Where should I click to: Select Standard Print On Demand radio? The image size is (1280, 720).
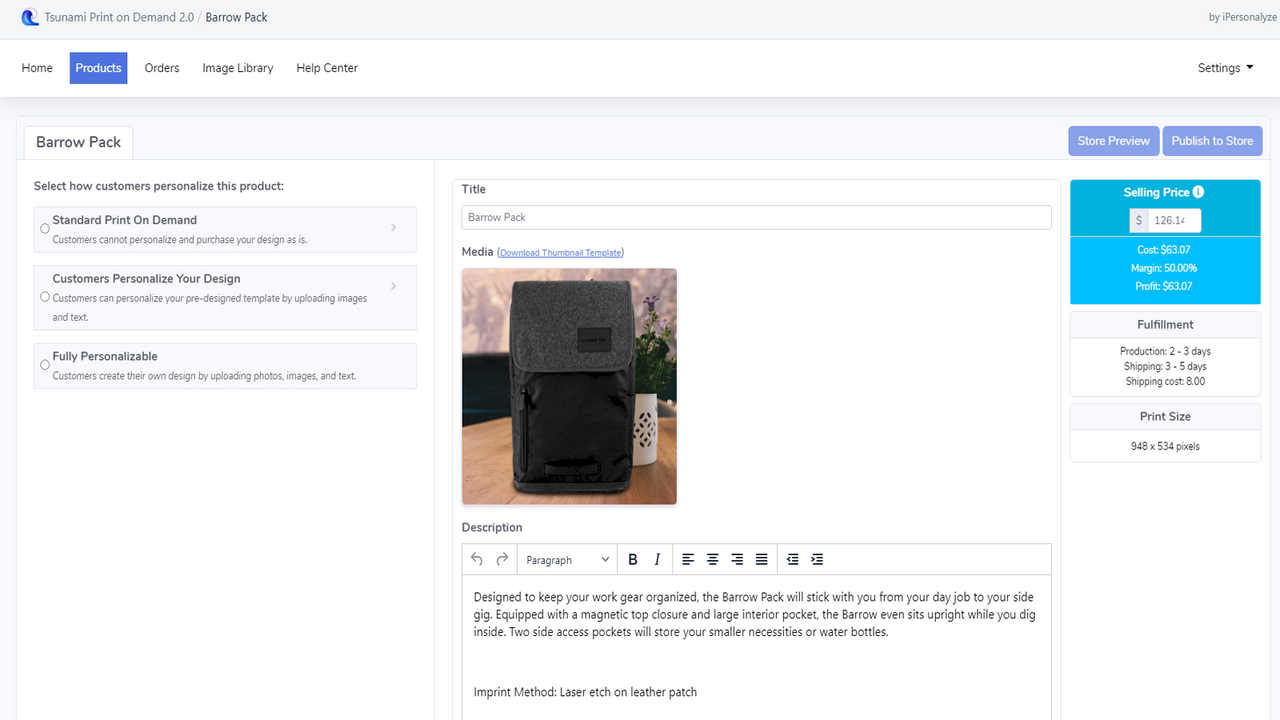pyautogui.click(x=45, y=229)
